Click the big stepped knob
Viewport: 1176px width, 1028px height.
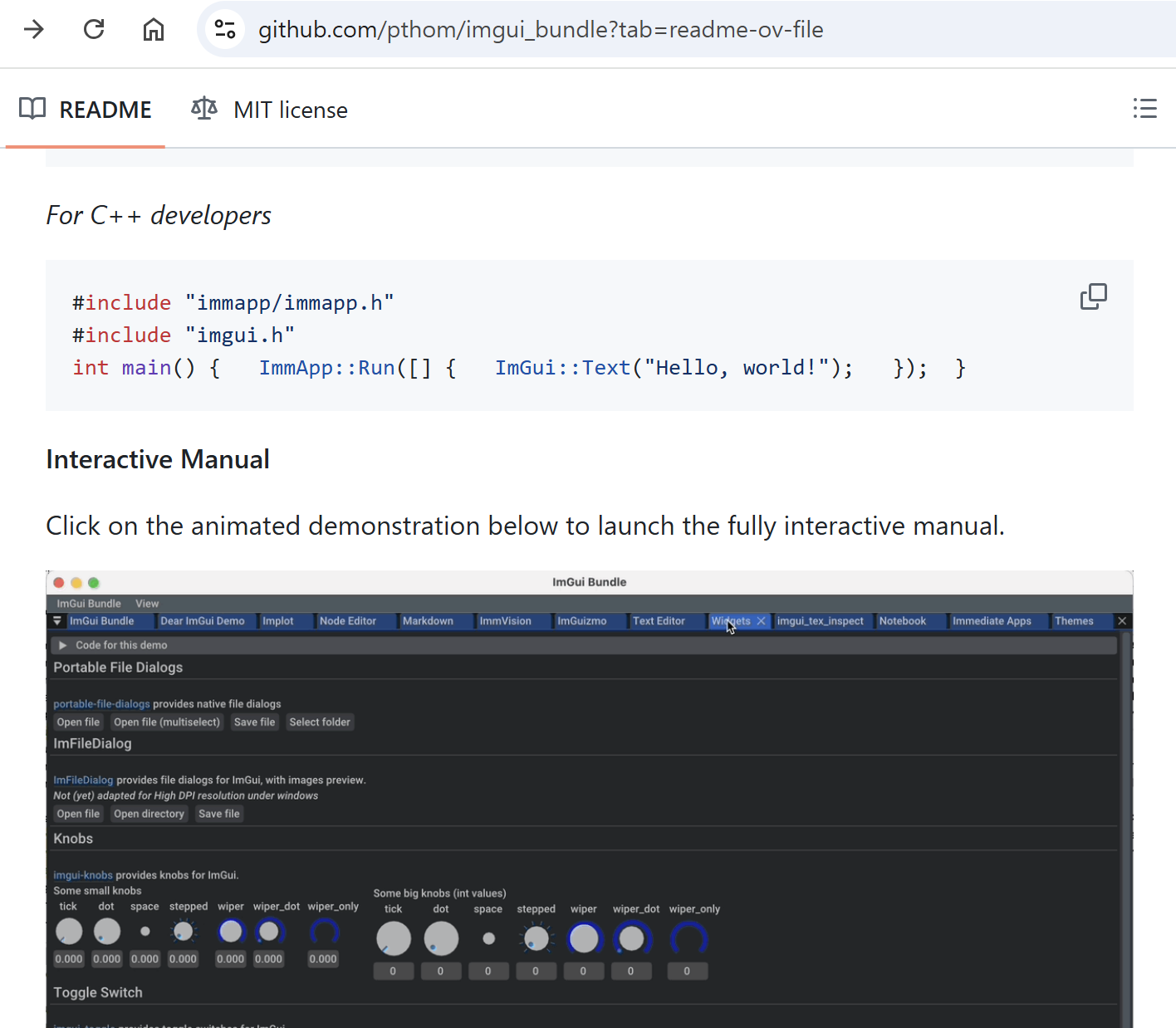point(537,939)
